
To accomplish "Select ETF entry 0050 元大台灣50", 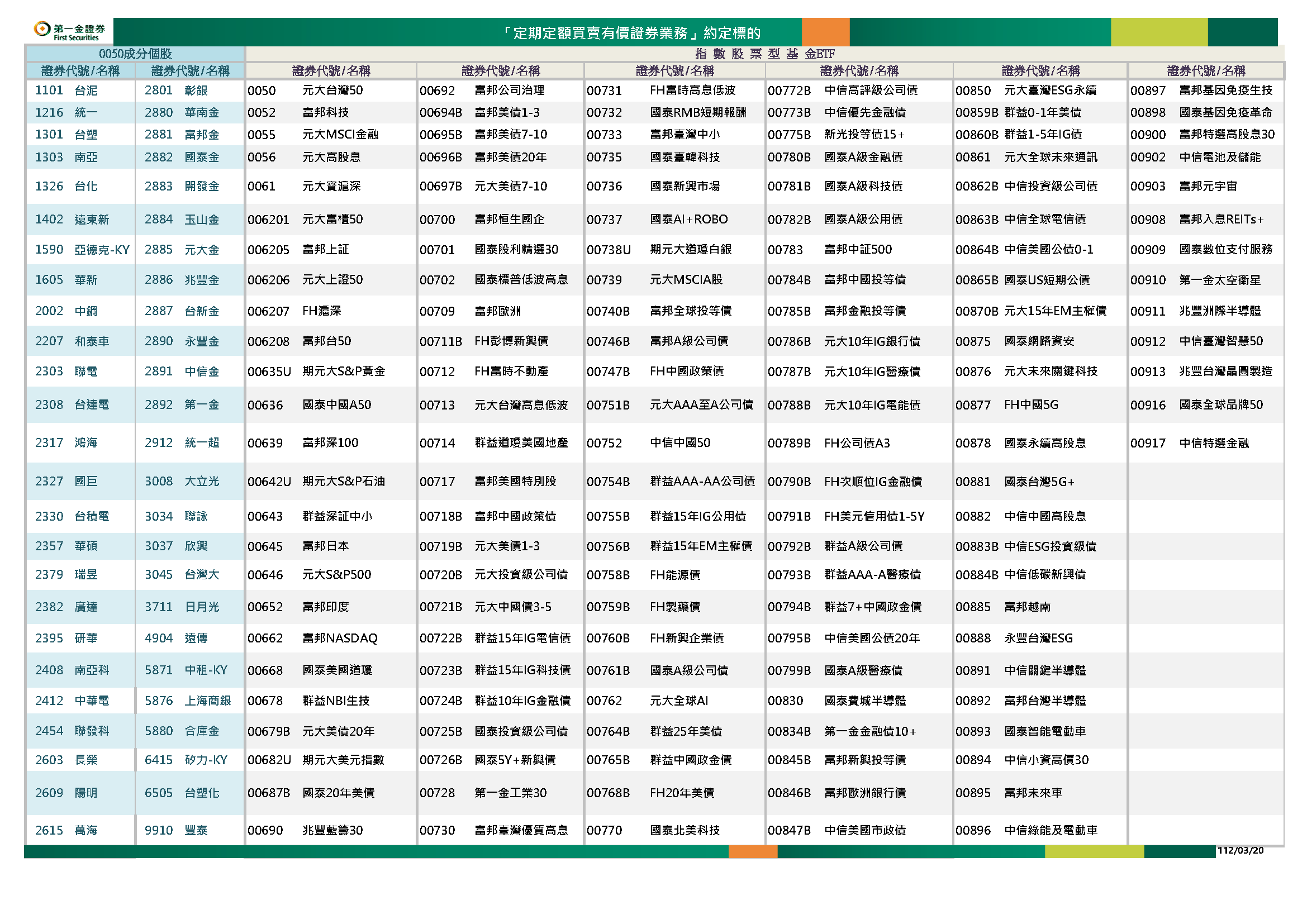I will click(305, 91).
